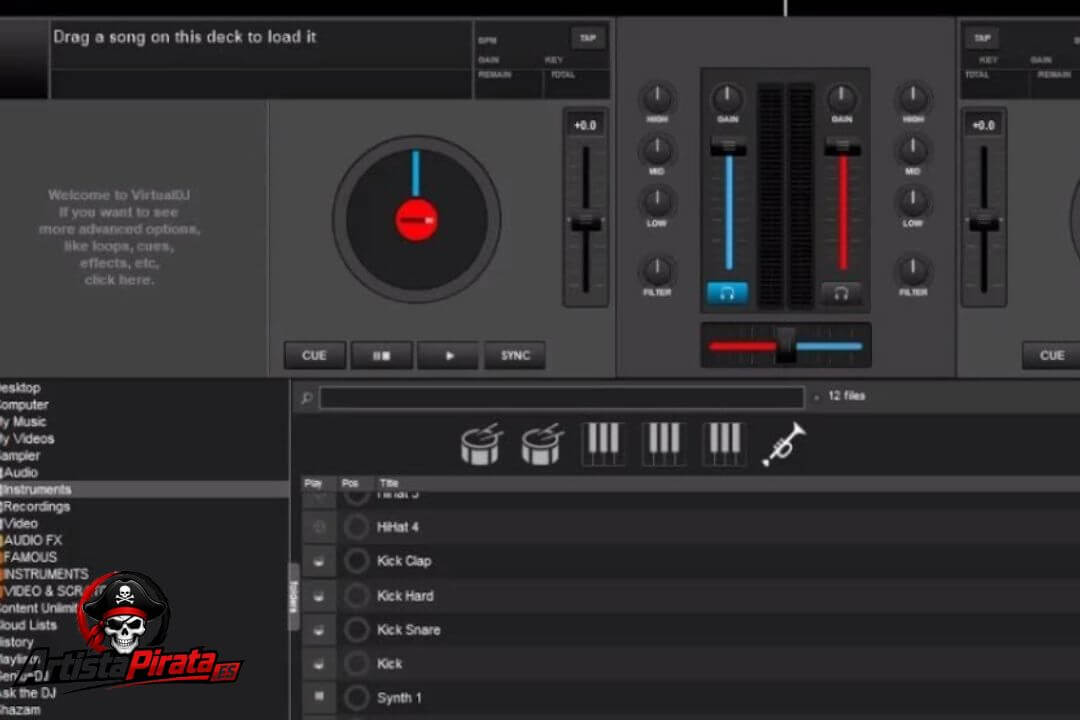Click the left channel GAIN knob
The height and width of the screenshot is (720, 1080).
tap(727, 99)
